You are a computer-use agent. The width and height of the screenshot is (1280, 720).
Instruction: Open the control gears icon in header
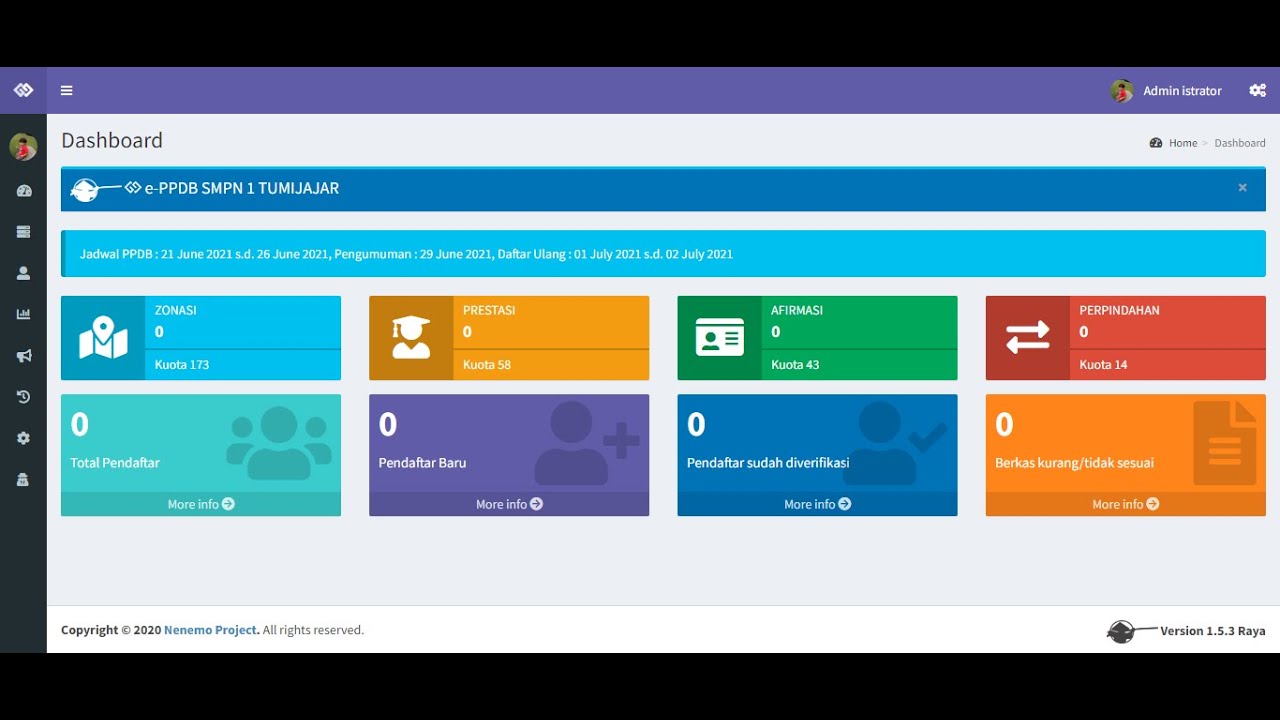pyautogui.click(x=1258, y=91)
